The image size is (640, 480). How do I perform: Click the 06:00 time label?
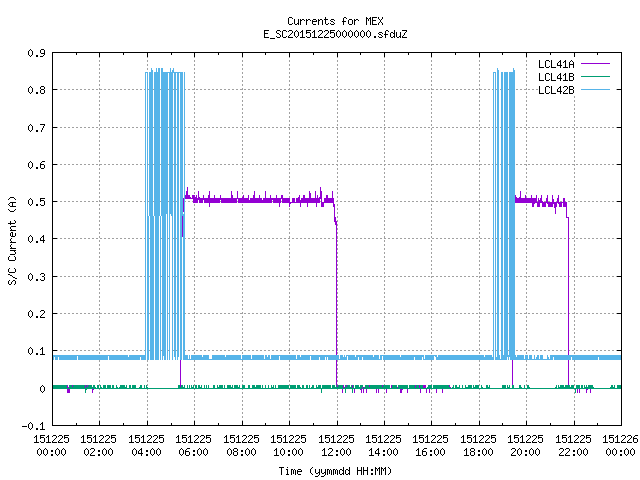[x=193, y=452]
